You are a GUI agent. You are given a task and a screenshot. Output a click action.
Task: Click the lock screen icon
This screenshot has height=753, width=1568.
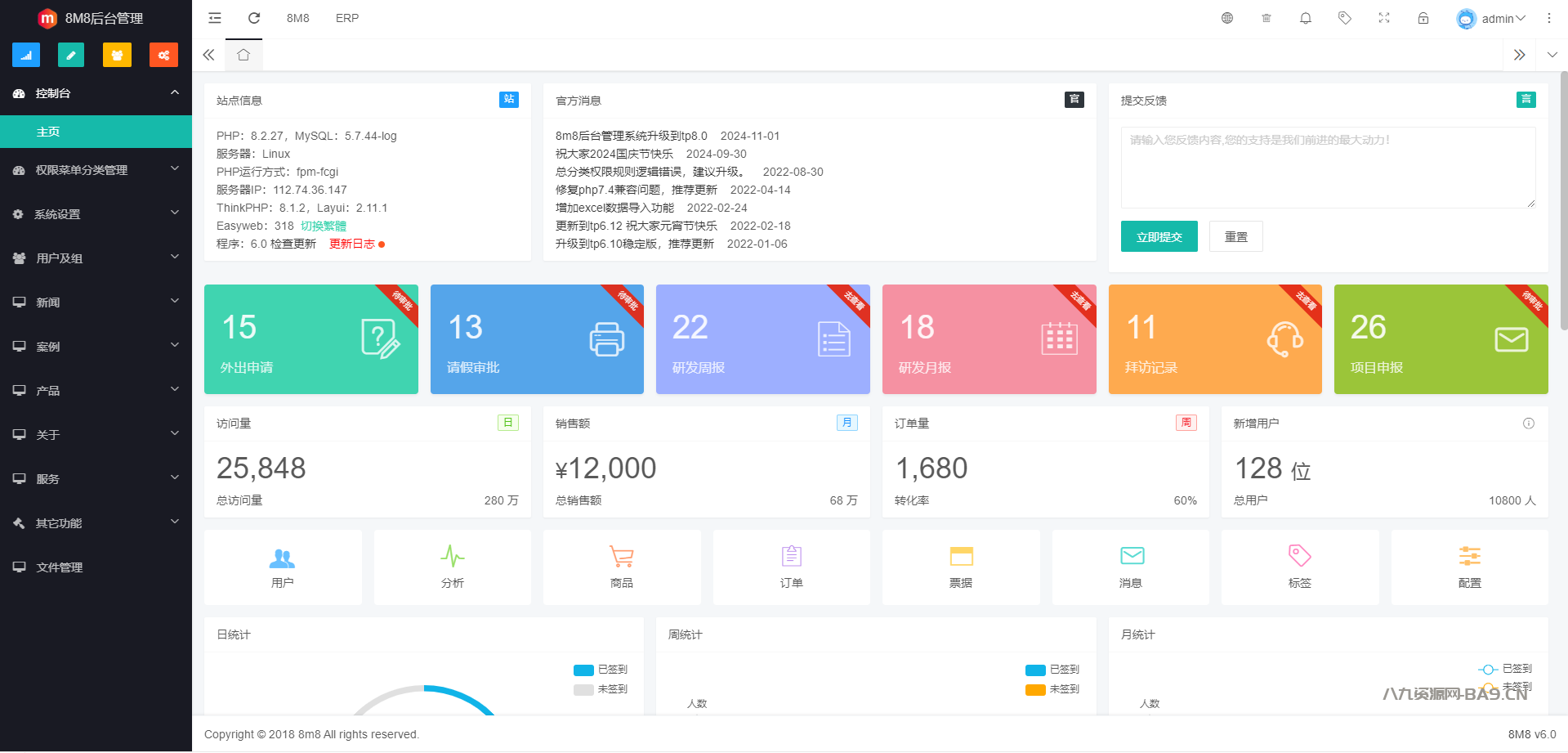coord(1423,18)
